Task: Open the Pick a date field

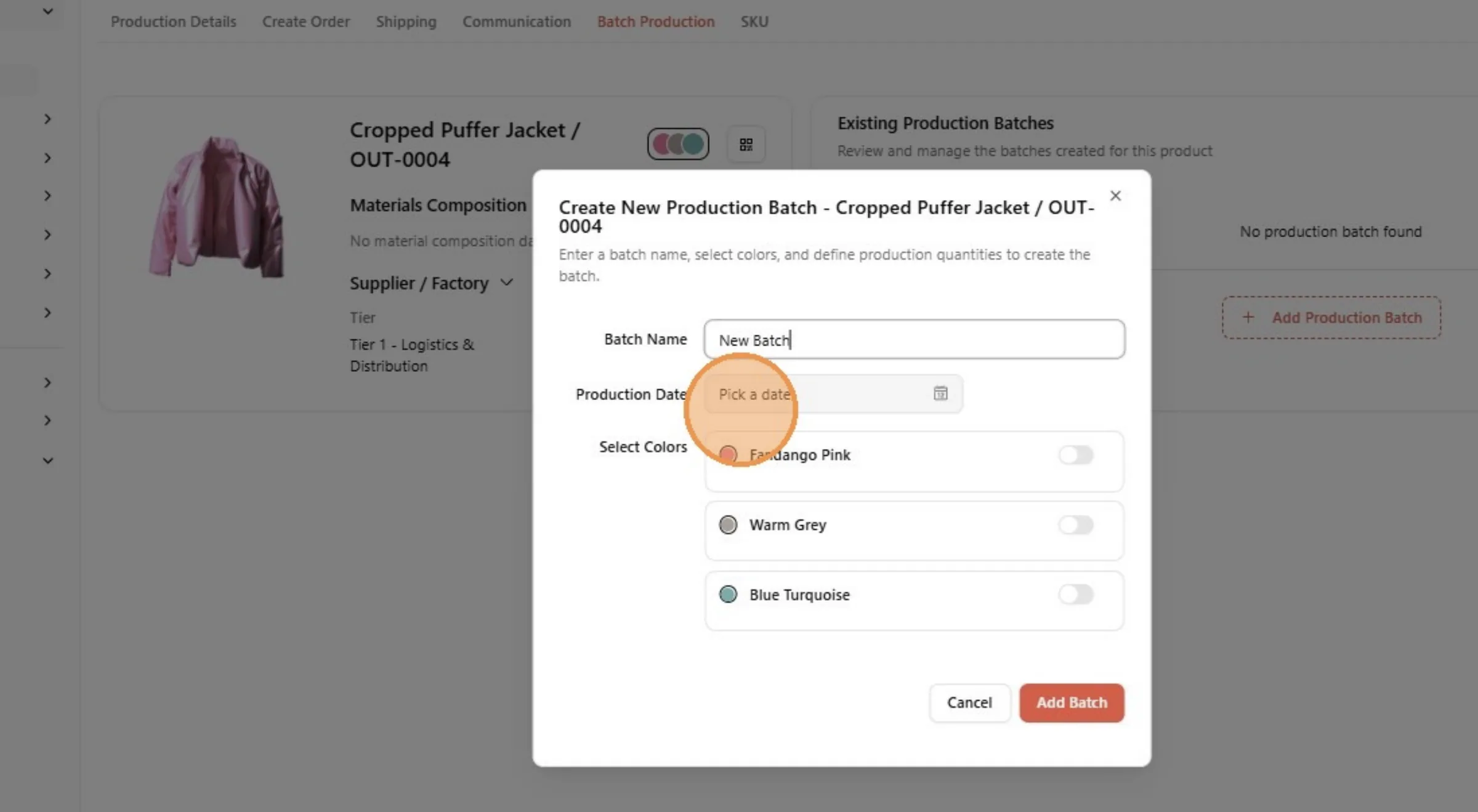Action: point(833,394)
